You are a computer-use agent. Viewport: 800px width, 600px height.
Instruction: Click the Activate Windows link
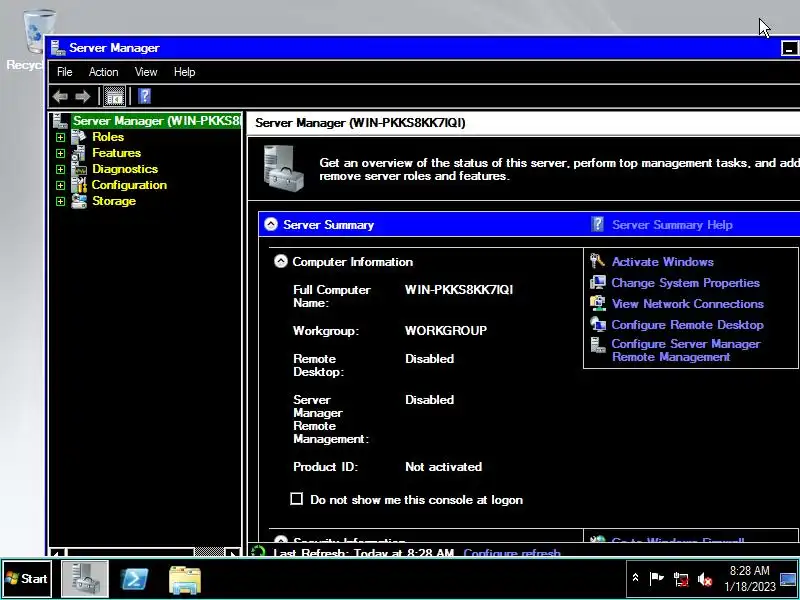[x=662, y=262]
